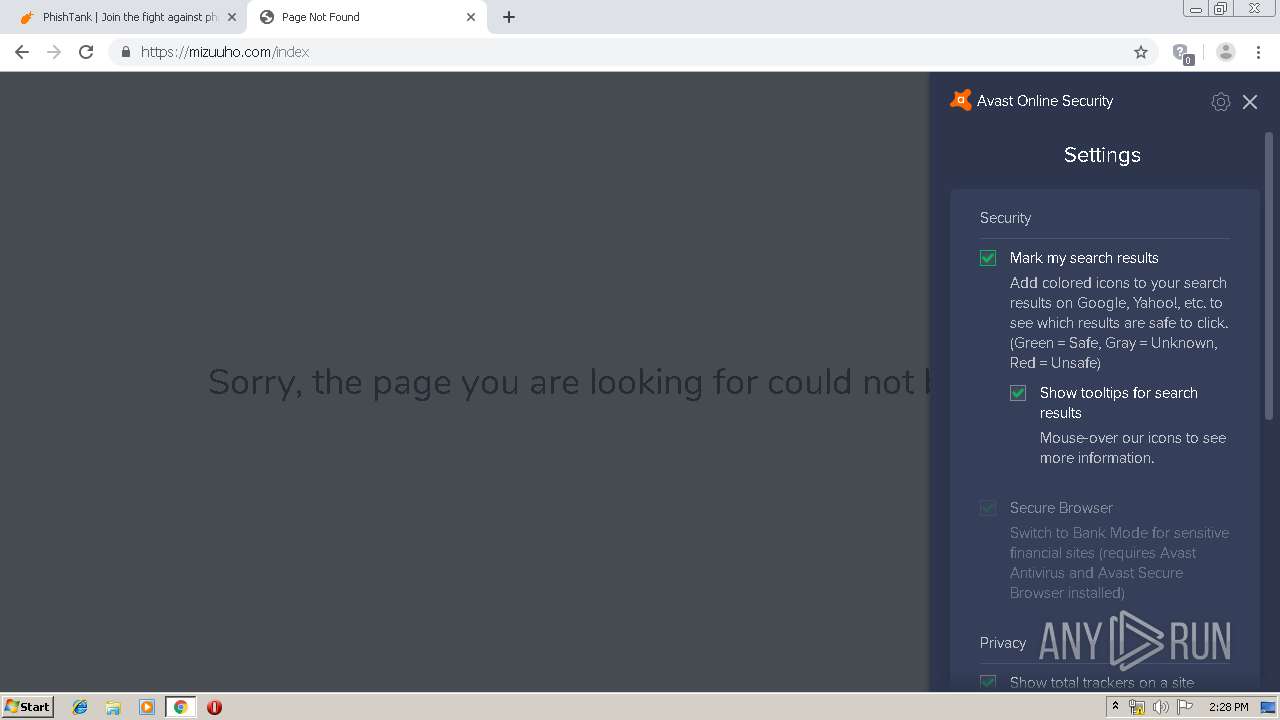Image resolution: width=1280 pixels, height=720 pixels.
Task: Click the Avast settings panel scrollbar
Action: 1269,275
